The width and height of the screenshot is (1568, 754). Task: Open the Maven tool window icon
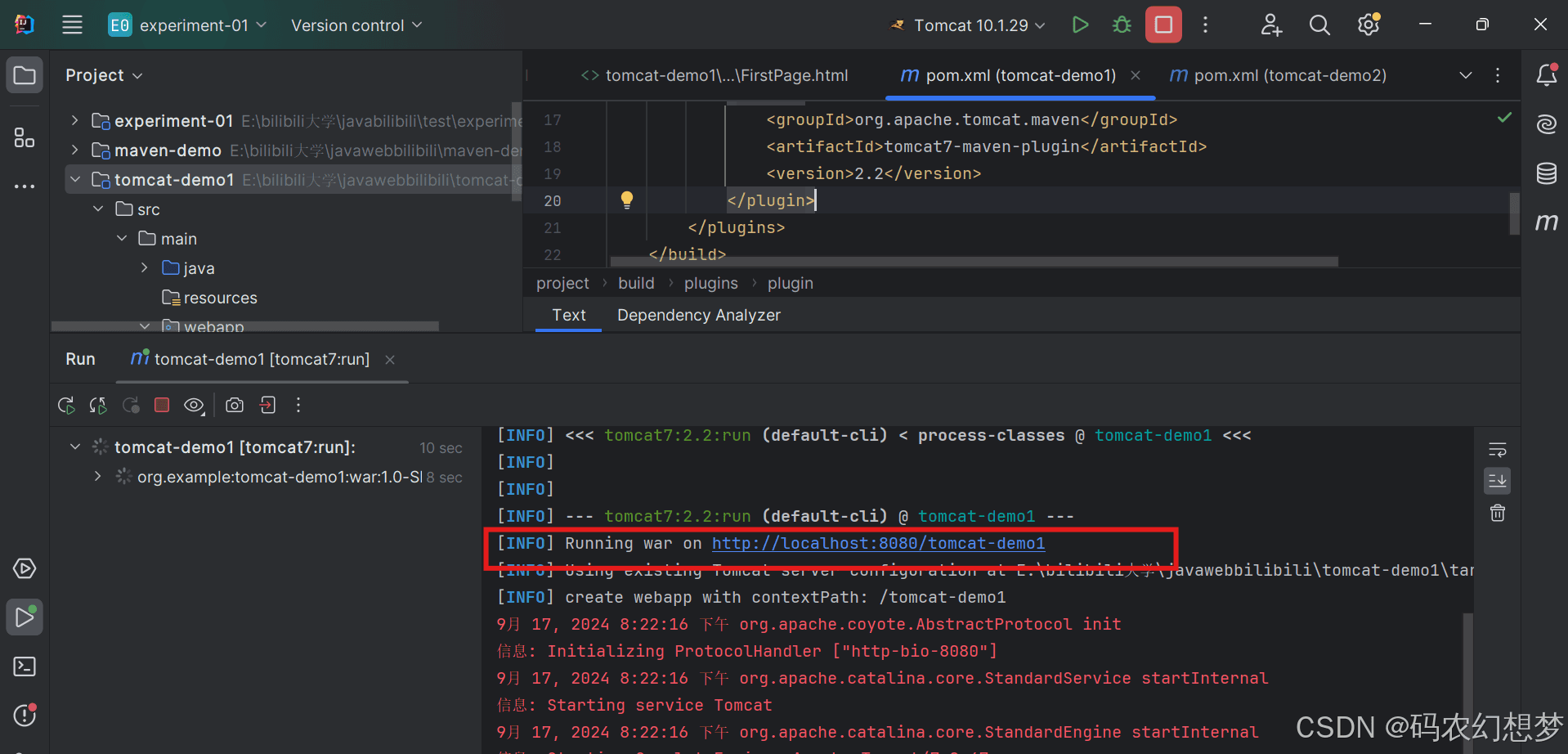[1546, 222]
